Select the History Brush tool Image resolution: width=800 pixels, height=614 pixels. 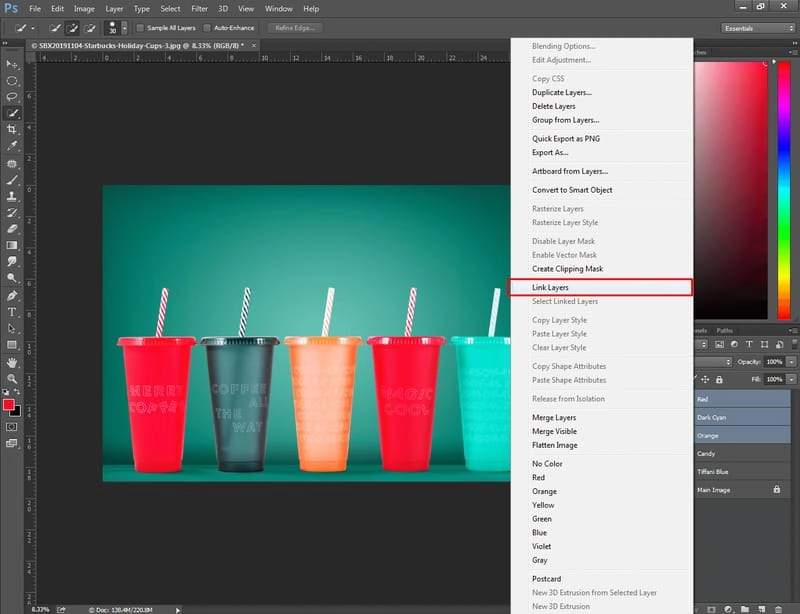tap(11, 213)
